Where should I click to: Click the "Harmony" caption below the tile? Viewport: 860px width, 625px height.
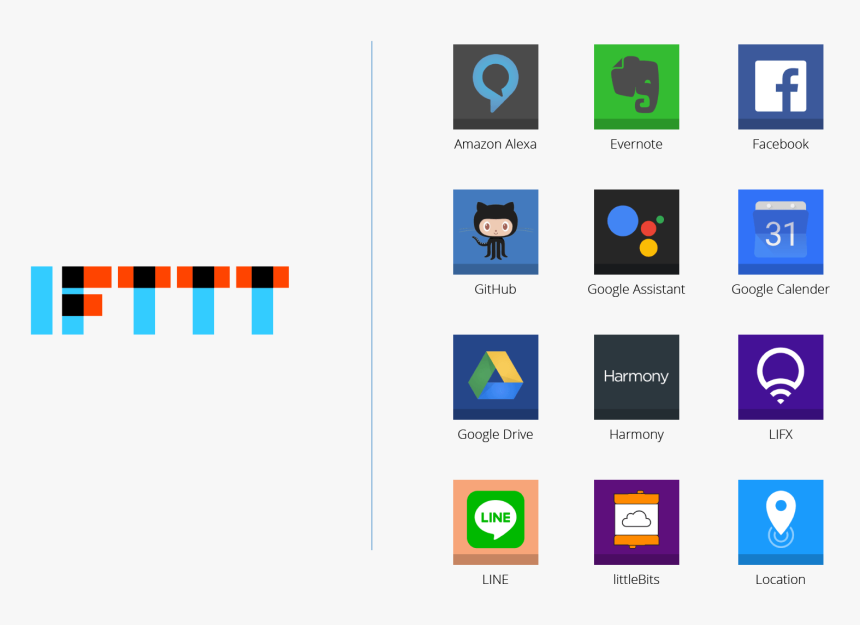point(636,435)
